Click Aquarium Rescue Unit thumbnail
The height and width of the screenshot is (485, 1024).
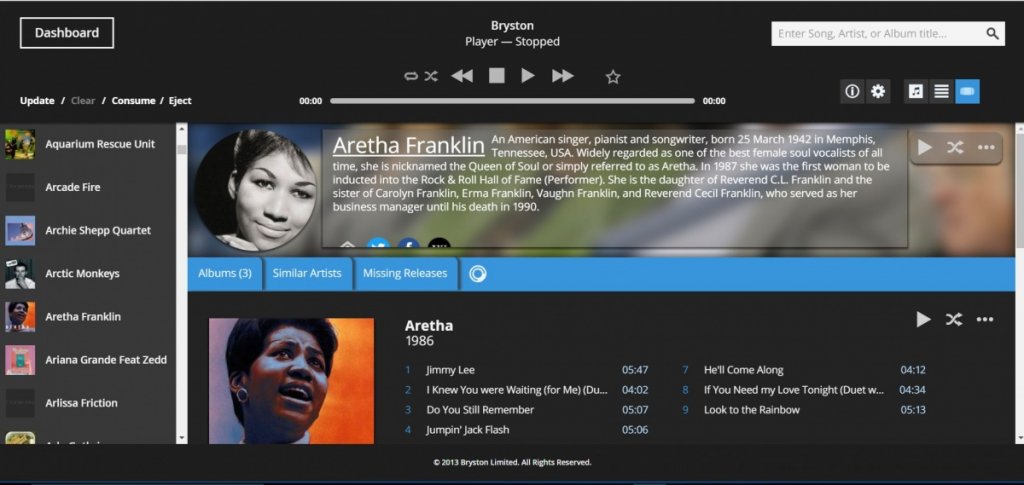click(x=20, y=144)
